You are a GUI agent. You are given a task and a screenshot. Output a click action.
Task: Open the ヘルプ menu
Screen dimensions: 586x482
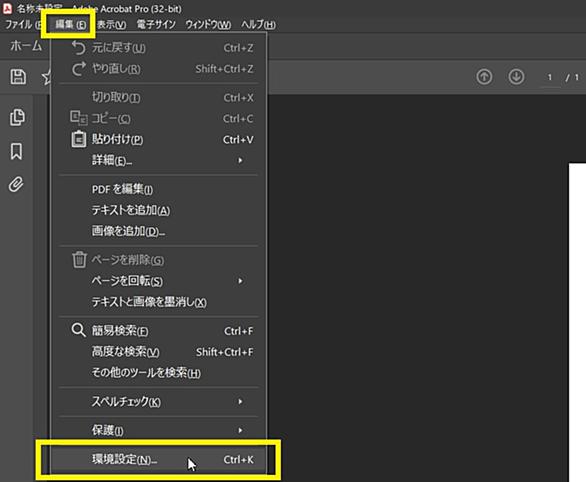[258, 25]
